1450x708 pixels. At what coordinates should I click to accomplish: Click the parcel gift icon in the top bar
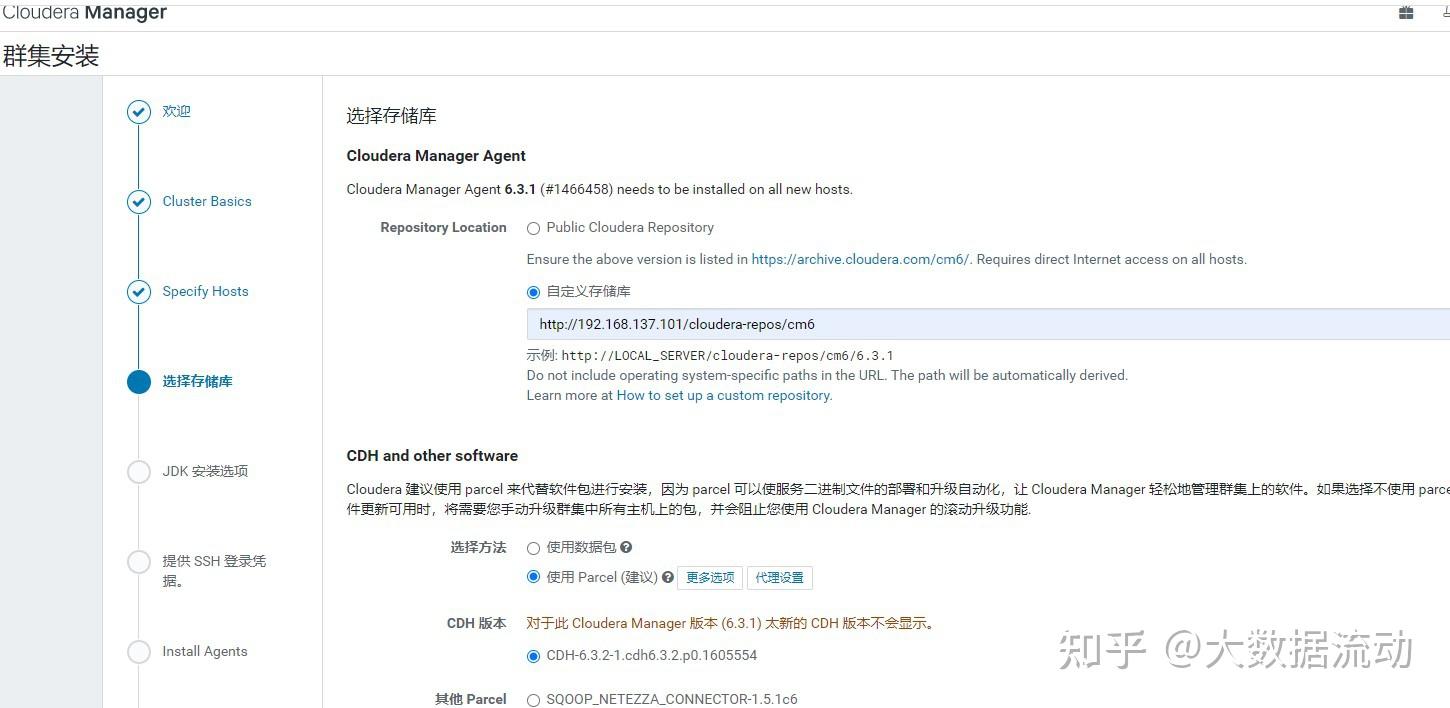click(1404, 13)
